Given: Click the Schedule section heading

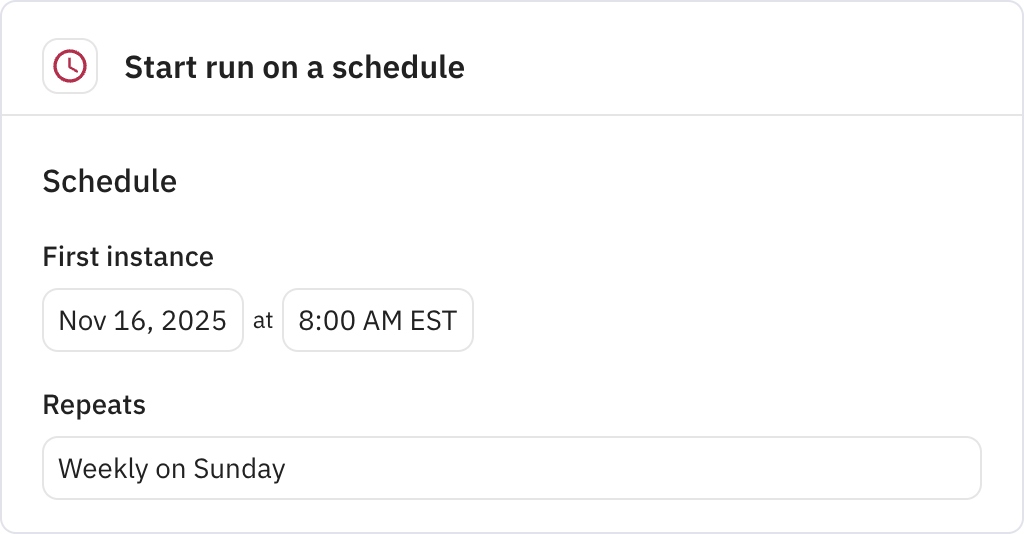Looking at the screenshot, I should [110, 181].
